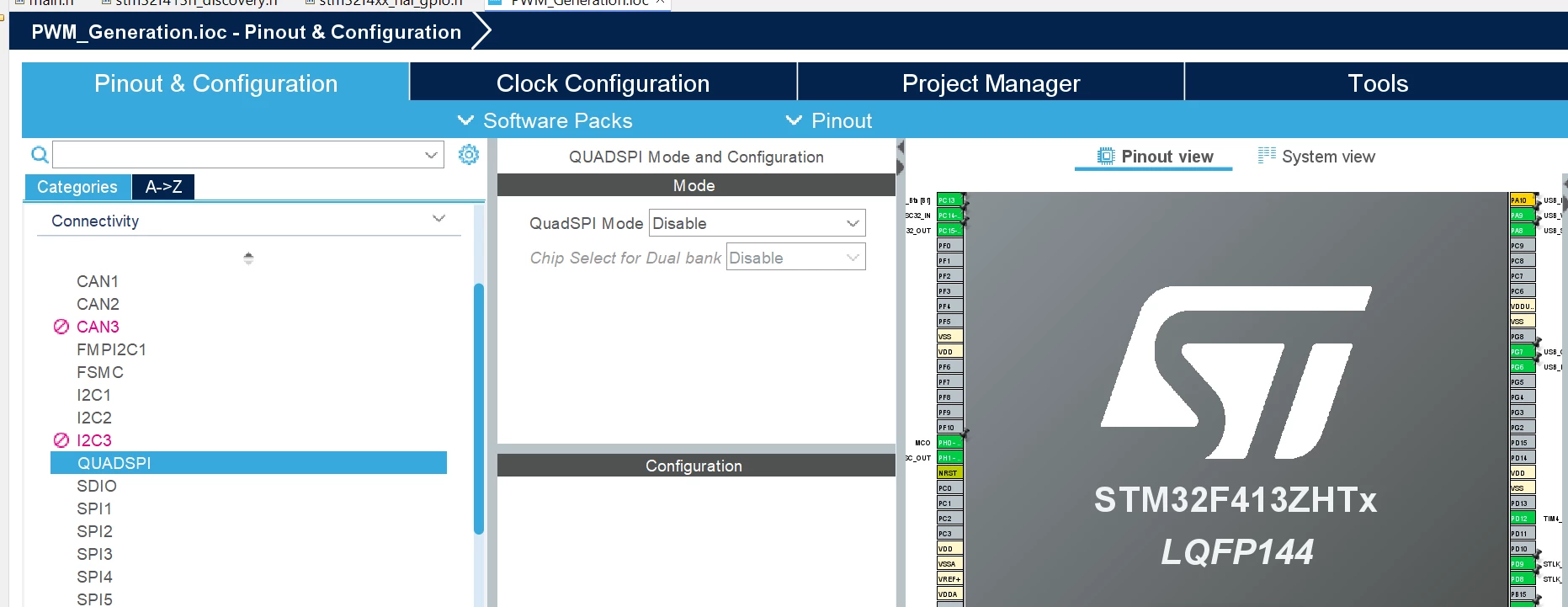Click the categories list vertical scrollbar
Viewport: 1568px width, 607px height.
[479, 408]
